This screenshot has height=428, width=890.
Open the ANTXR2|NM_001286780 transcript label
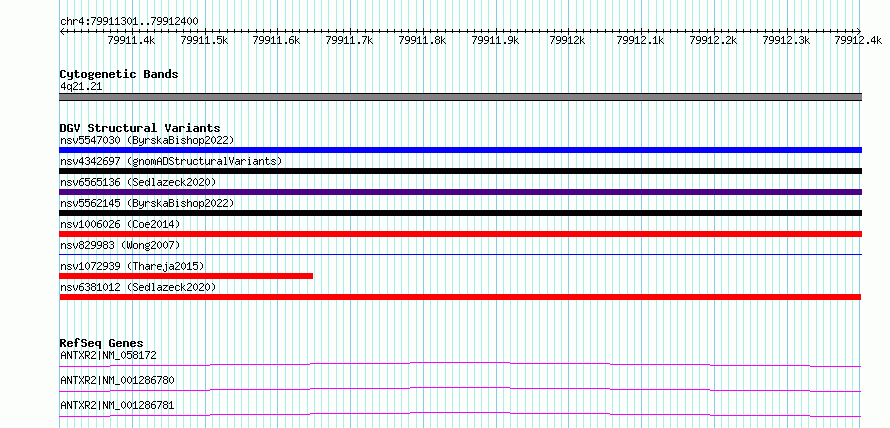click(117, 380)
